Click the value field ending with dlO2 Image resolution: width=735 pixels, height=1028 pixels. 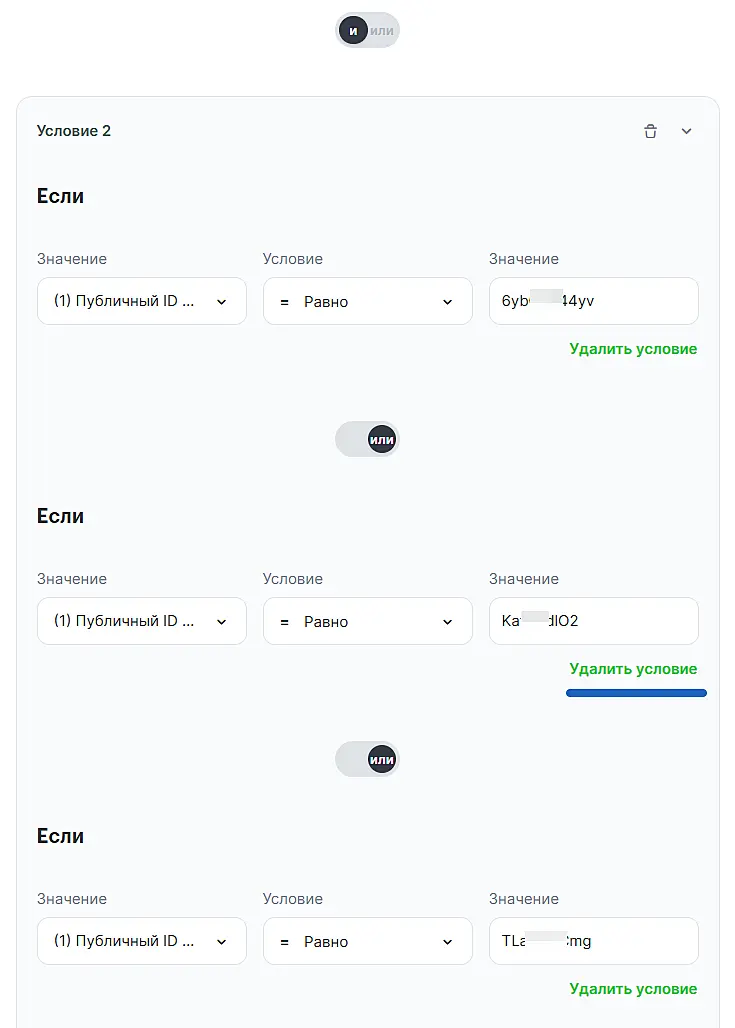[x=593, y=621]
